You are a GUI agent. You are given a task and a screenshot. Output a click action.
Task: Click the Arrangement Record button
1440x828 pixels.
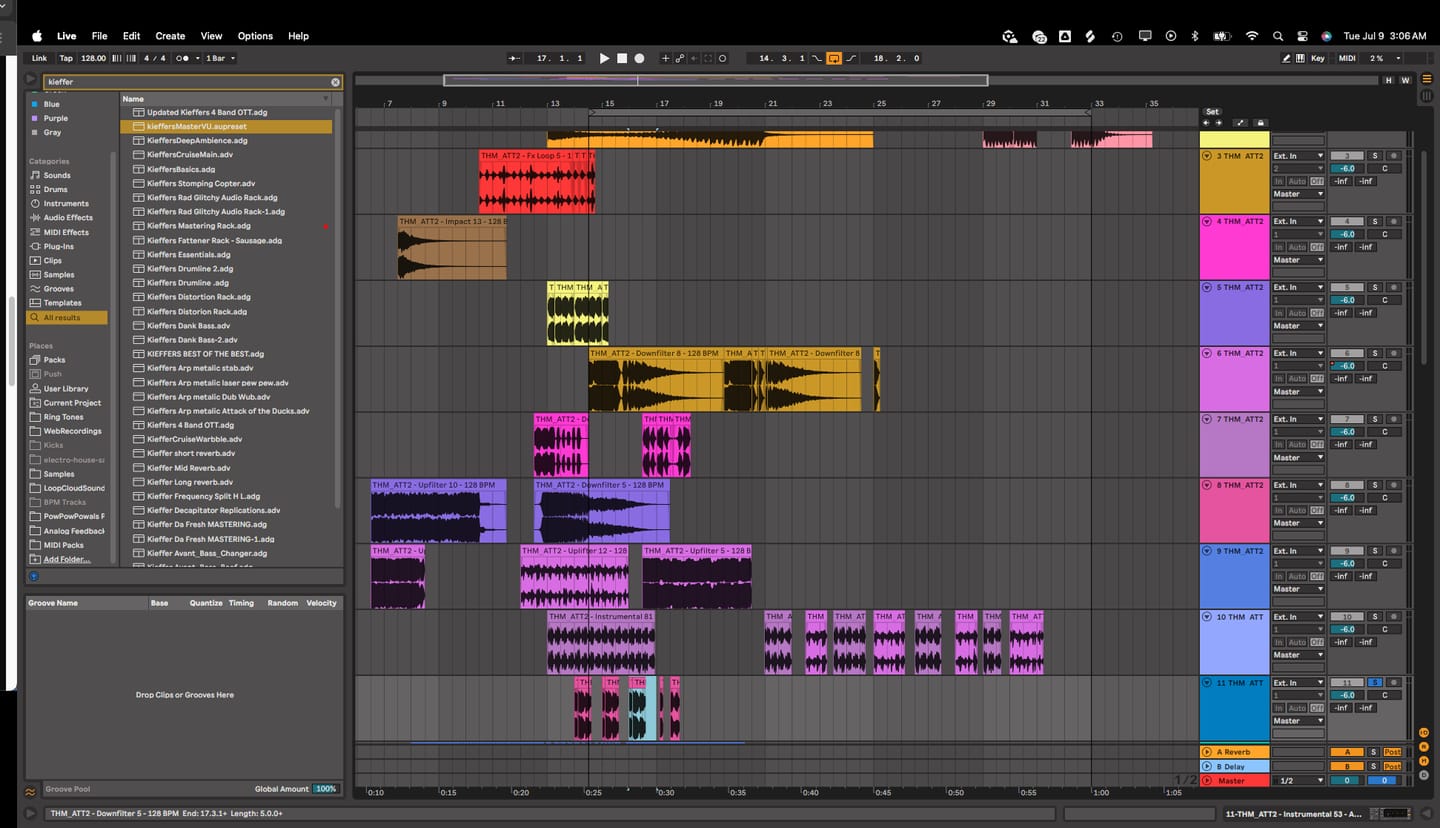pyautogui.click(x=640, y=59)
